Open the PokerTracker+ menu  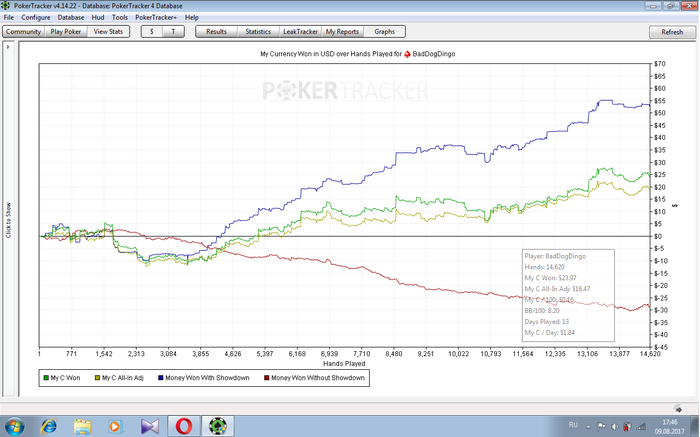156,17
